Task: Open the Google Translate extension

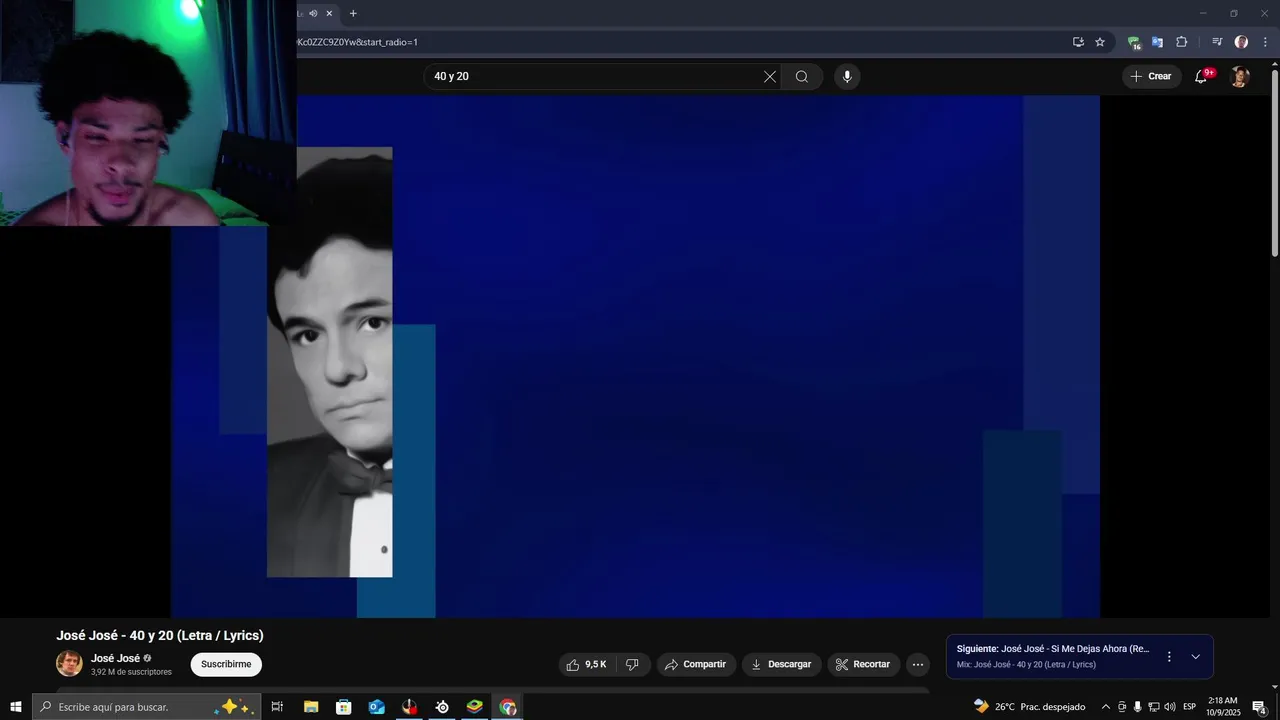Action: tap(1157, 42)
